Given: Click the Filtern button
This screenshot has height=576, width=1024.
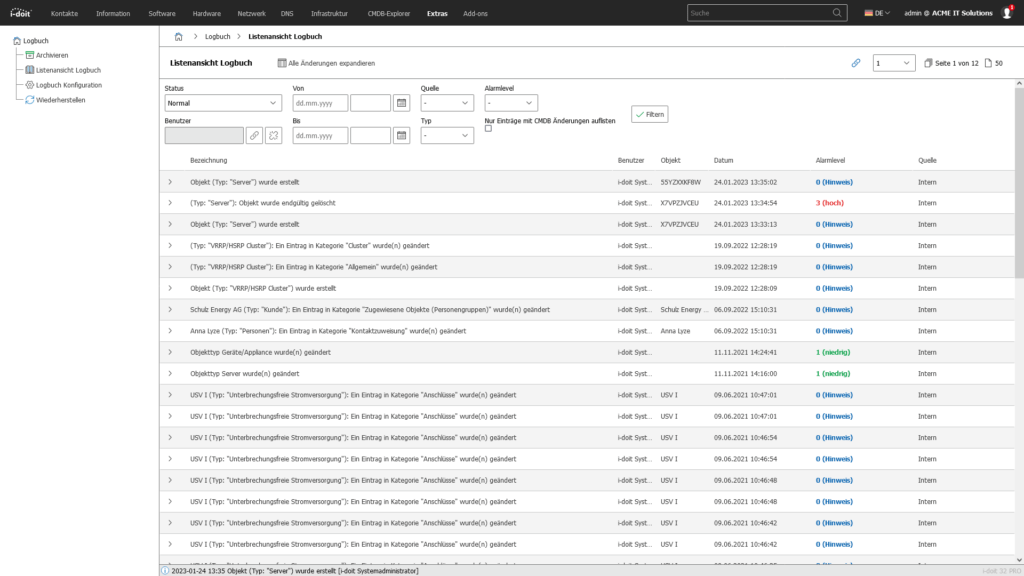Looking at the screenshot, I should click(649, 114).
